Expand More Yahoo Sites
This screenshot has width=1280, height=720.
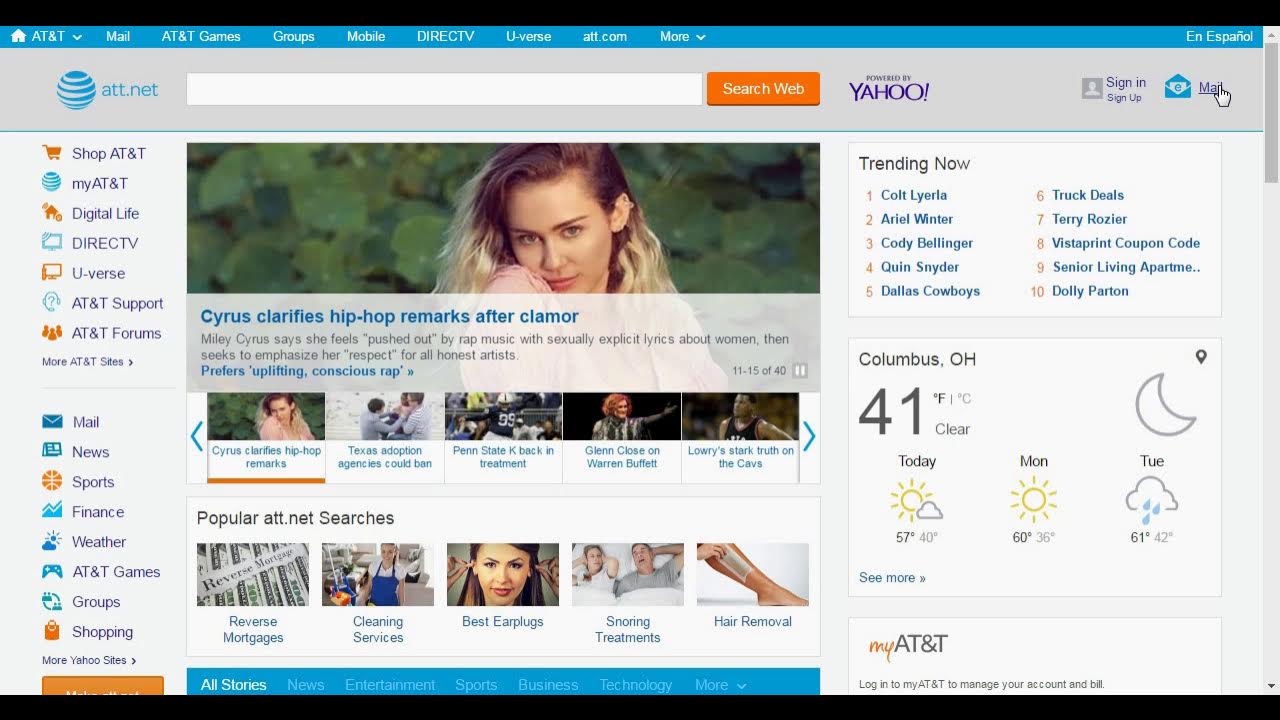(89, 660)
